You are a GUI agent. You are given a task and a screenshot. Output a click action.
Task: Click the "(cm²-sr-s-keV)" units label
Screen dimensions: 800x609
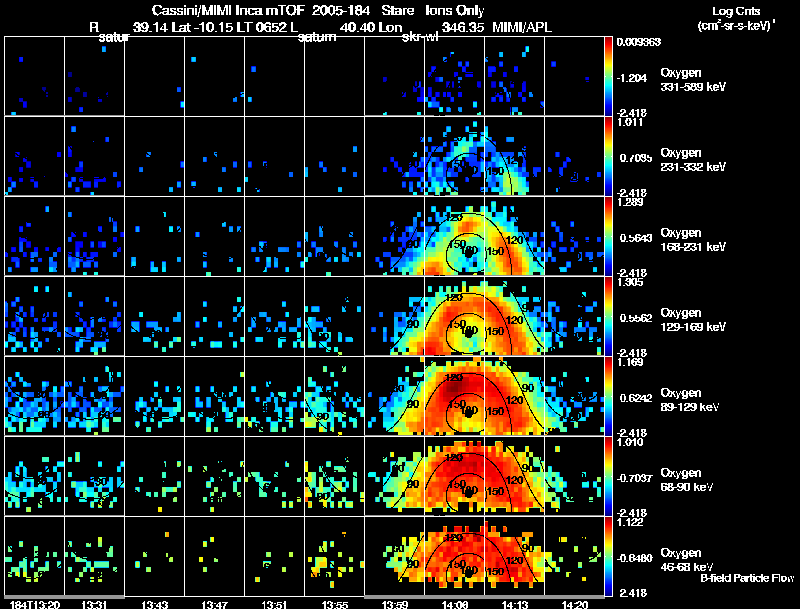point(736,26)
